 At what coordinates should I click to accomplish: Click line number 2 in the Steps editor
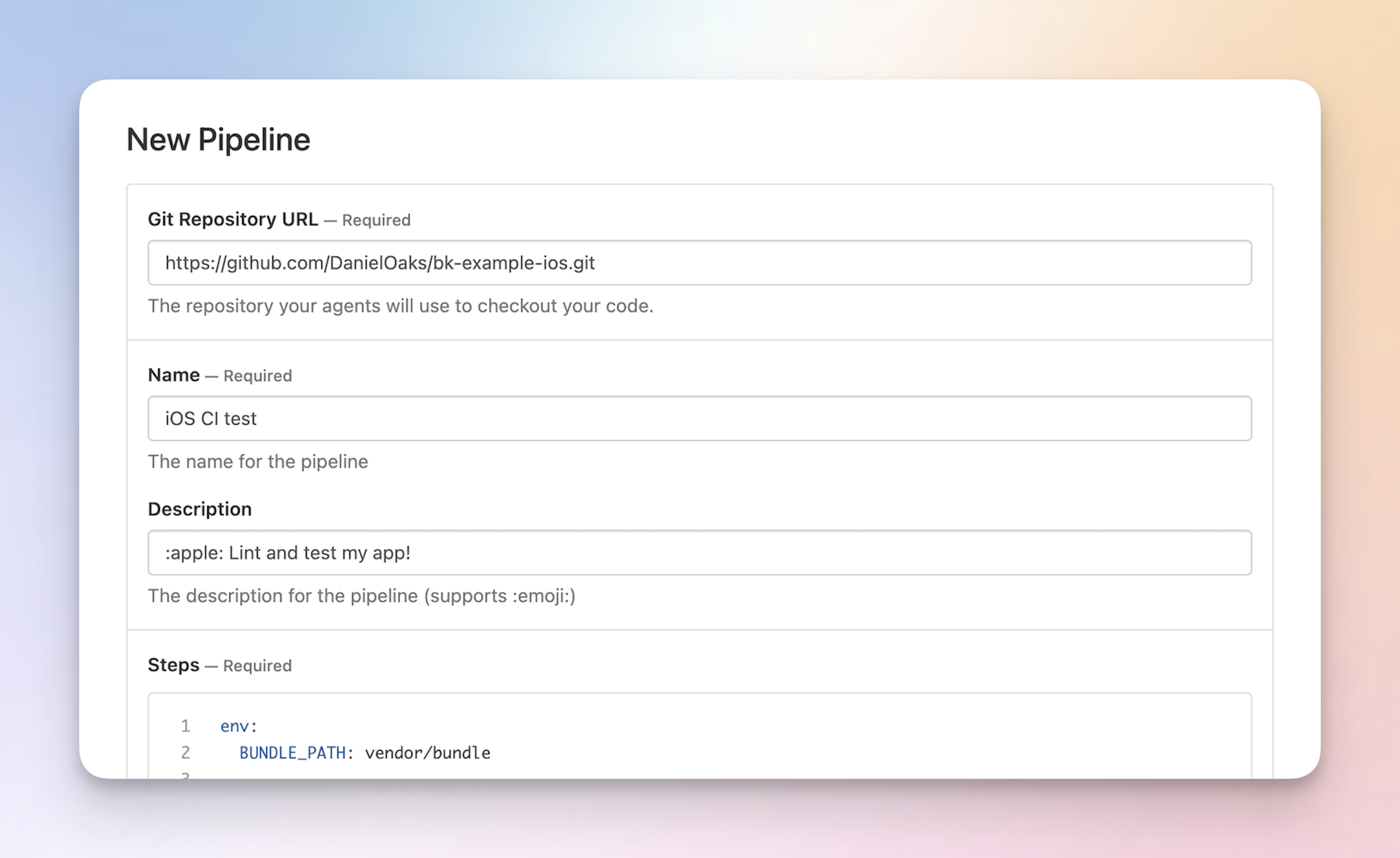coord(185,752)
